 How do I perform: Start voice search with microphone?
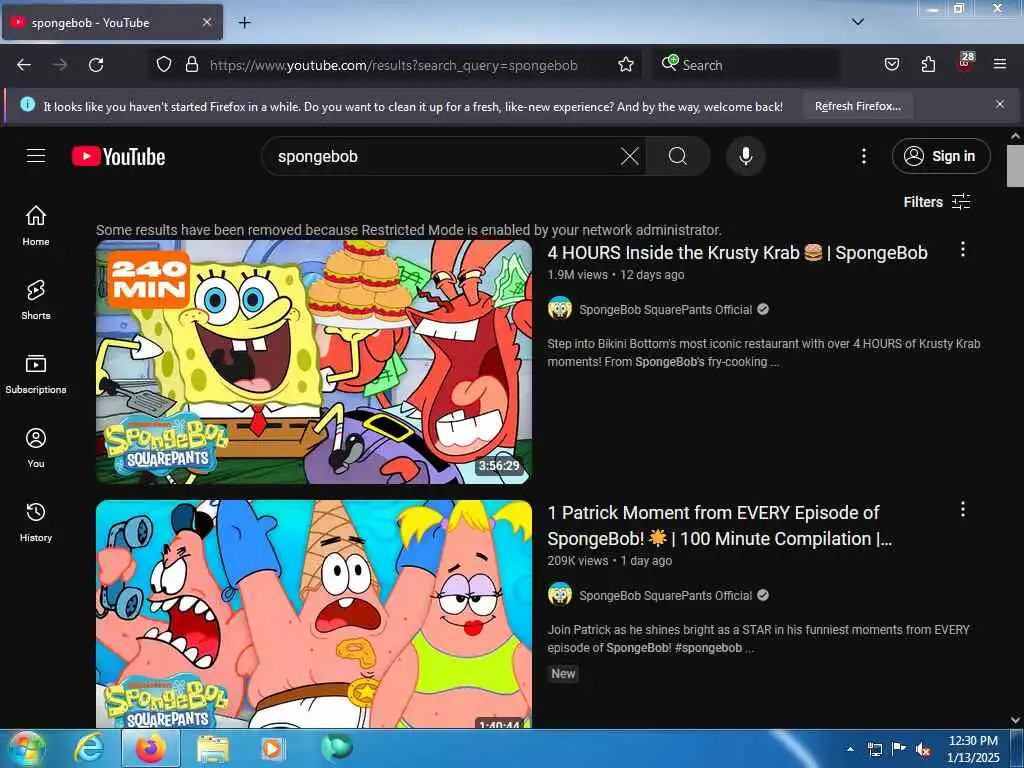(x=746, y=156)
